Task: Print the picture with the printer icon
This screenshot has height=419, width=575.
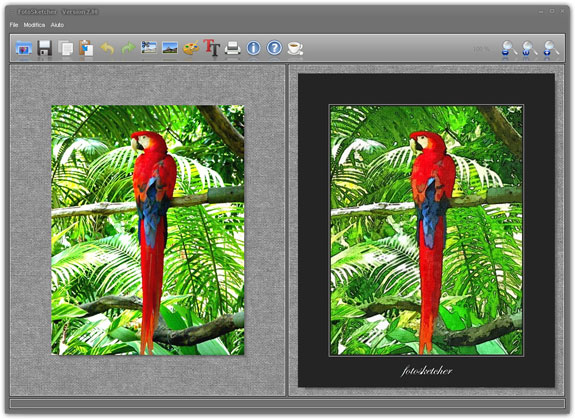Action: click(x=232, y=48)
